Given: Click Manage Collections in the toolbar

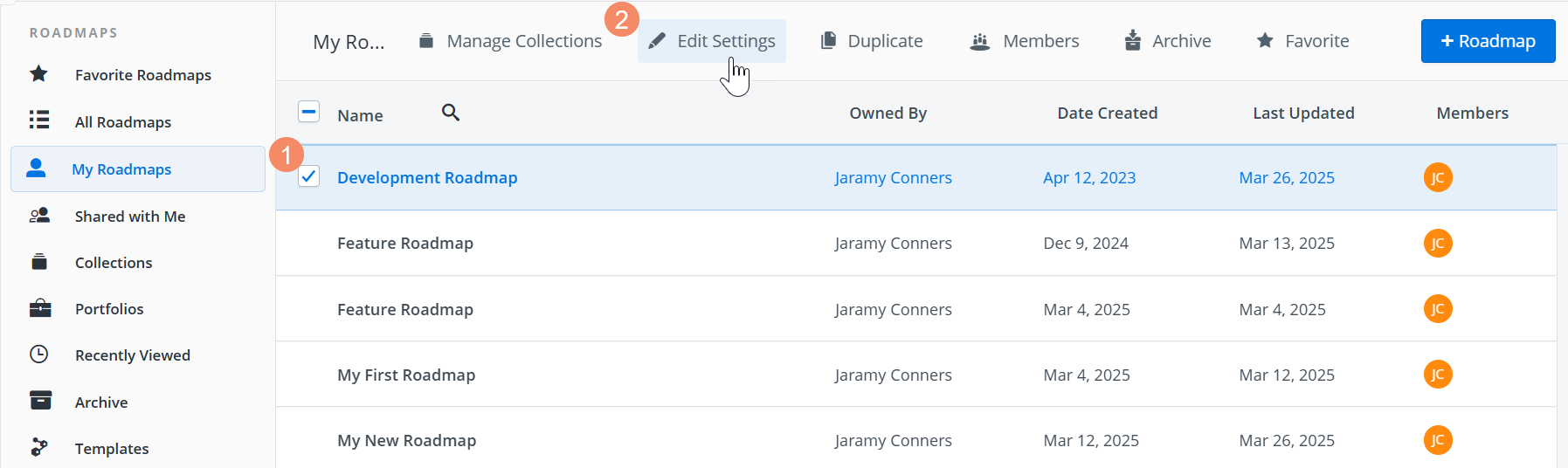Looking at the screenshot, I should 511,41.
